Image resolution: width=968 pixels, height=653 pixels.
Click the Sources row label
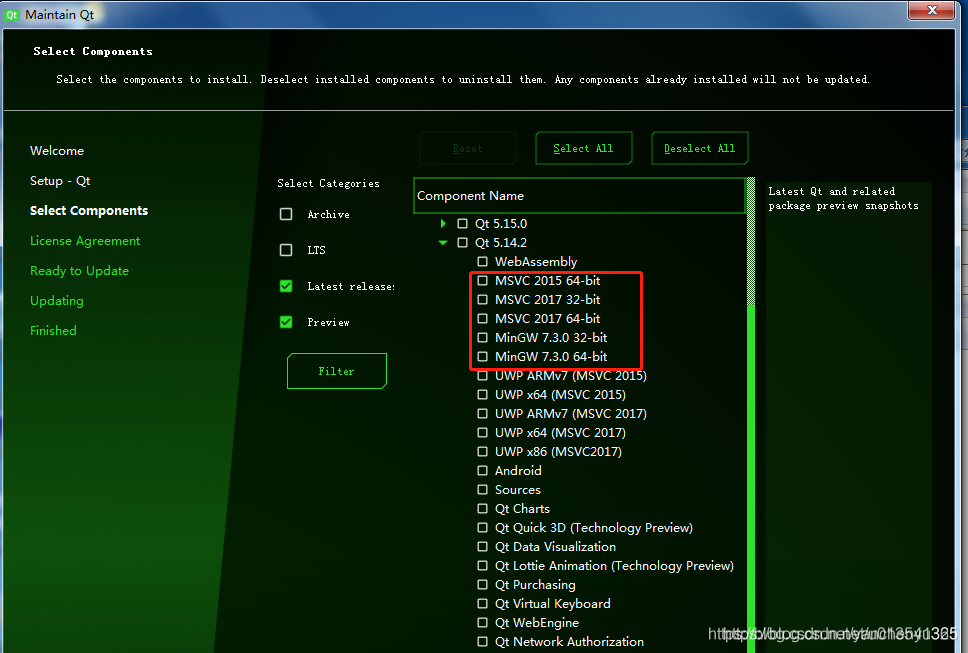click(x=517, y=489)
